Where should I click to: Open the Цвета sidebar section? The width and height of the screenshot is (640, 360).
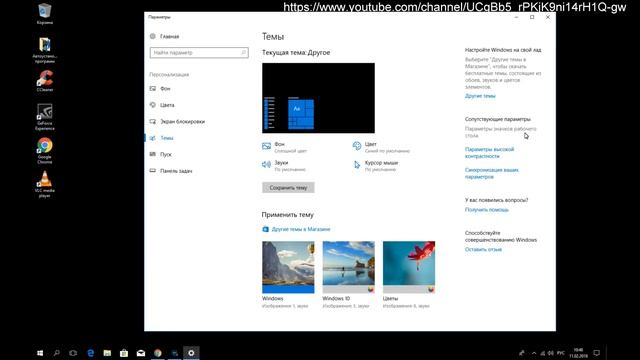(162, 105)
